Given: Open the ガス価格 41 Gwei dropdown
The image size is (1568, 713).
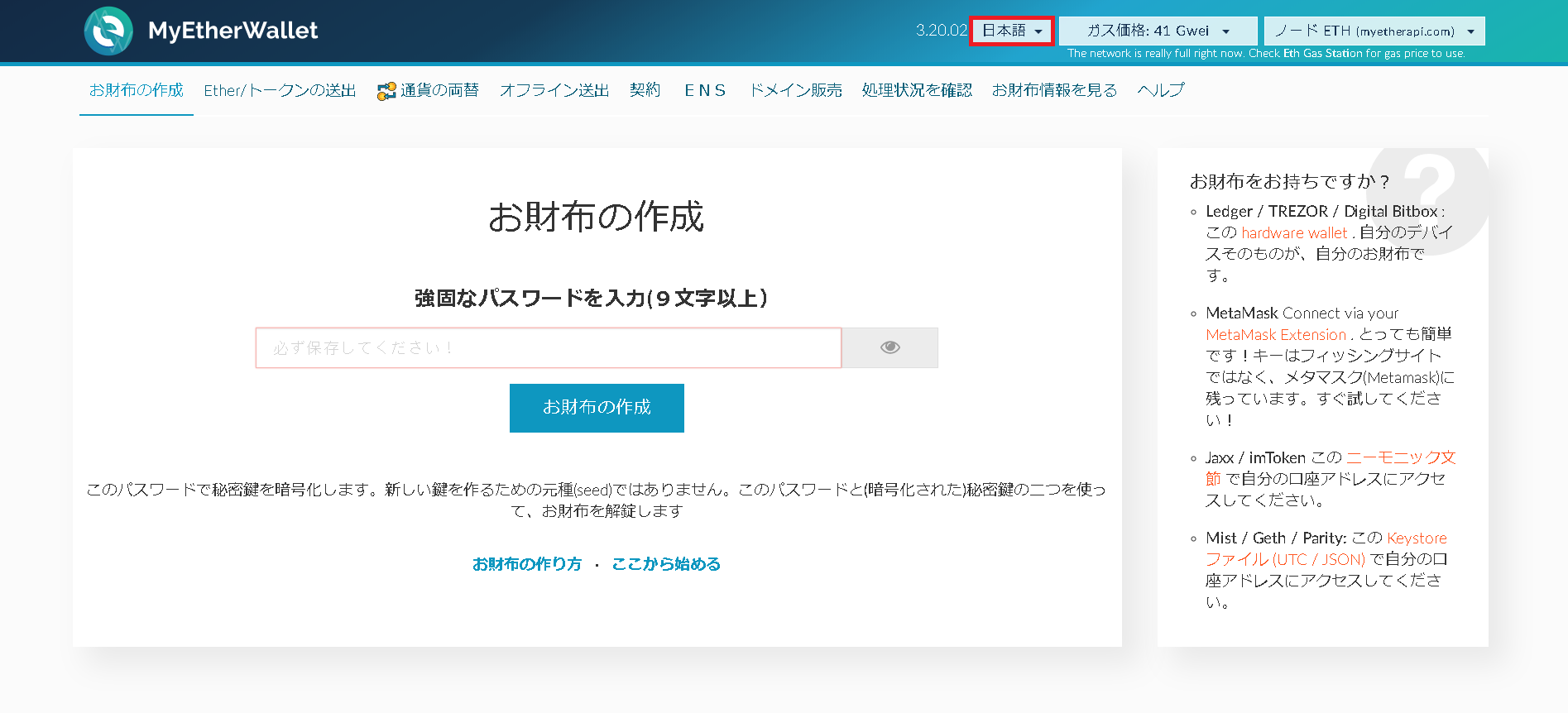Looking at the screenshot, I should (x=1158, y=31).
